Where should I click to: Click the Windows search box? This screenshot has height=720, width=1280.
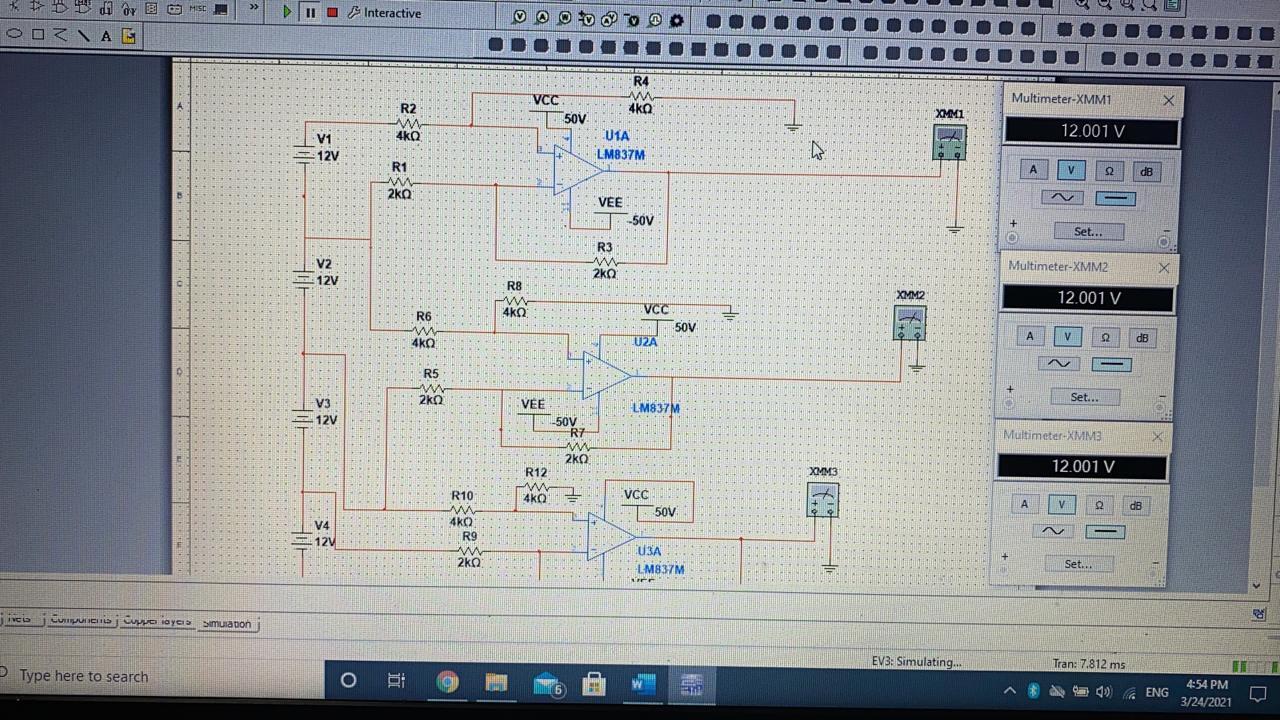tap(160, 677)
